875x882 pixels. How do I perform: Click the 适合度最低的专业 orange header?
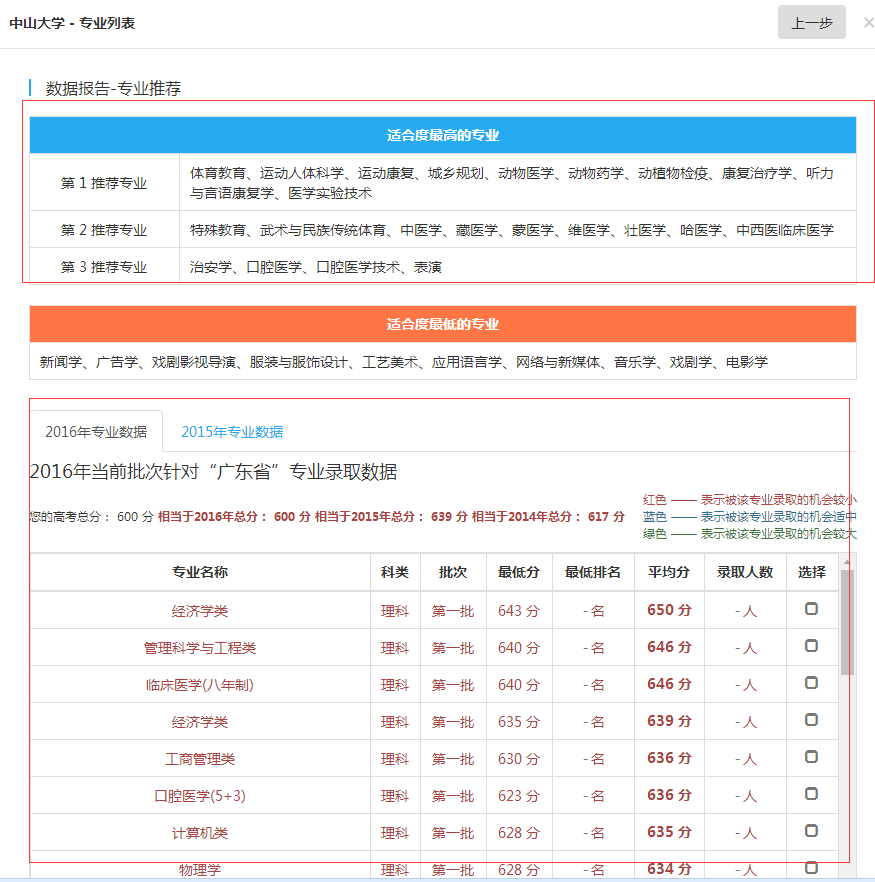pos(443,324)
